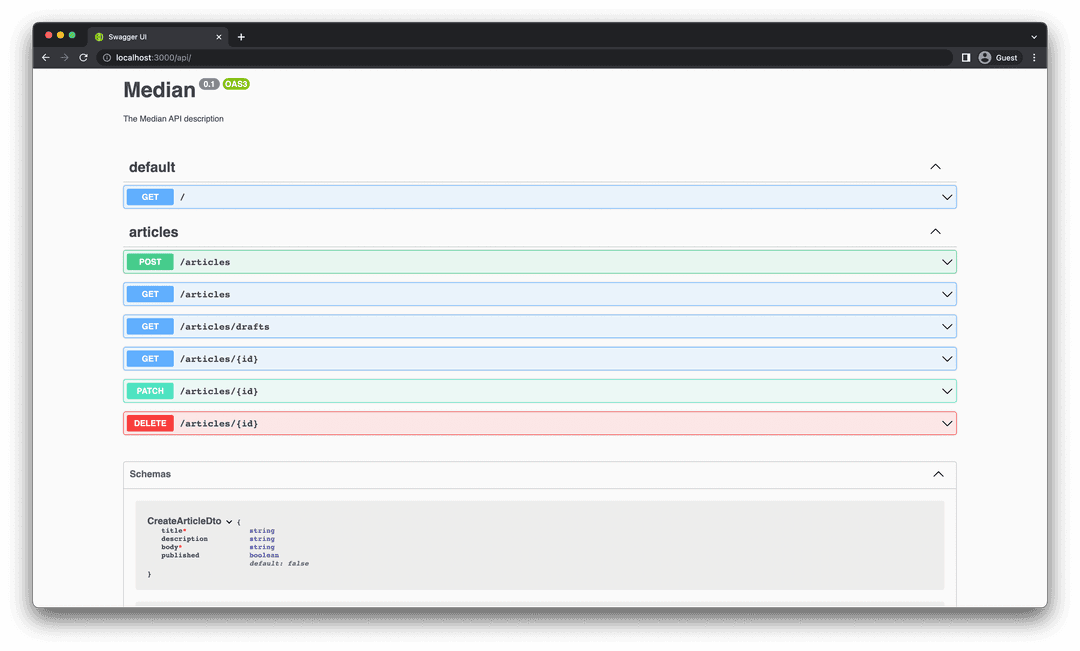
Task: Open a new browser tab
Action: [241, 36]
